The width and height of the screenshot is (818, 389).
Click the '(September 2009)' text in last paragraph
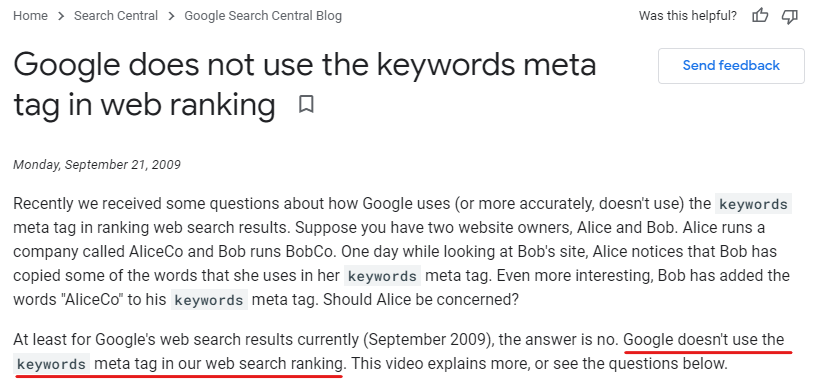click(x=427, y=340)
